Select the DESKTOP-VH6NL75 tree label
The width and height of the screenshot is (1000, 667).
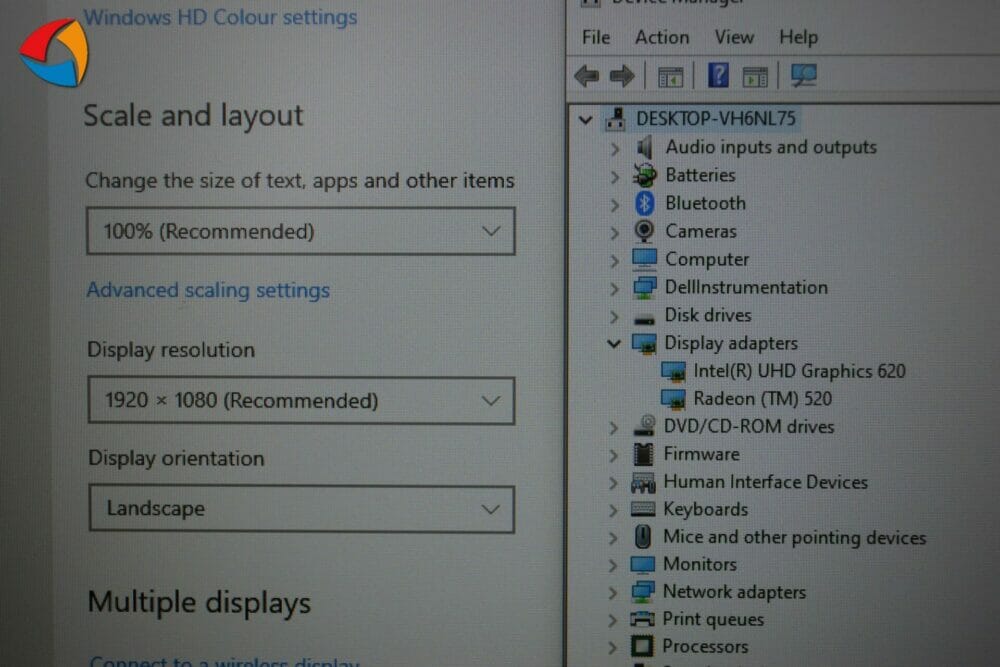click(x=716, y=119)
